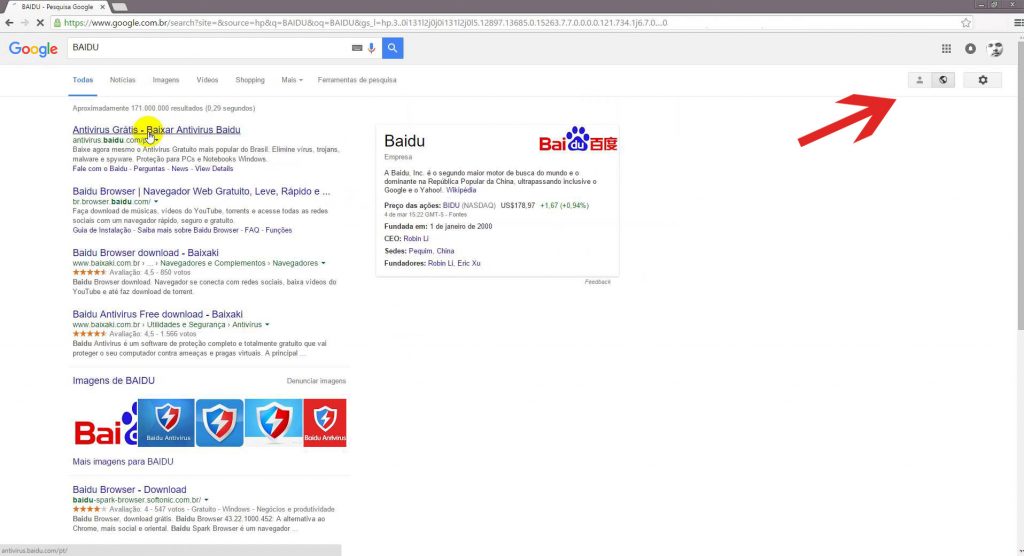Image resolution: width=1024 pixels, height=556 pixels.
Task: Click Eric Xu founder link
Action: [x=469, y=263]
